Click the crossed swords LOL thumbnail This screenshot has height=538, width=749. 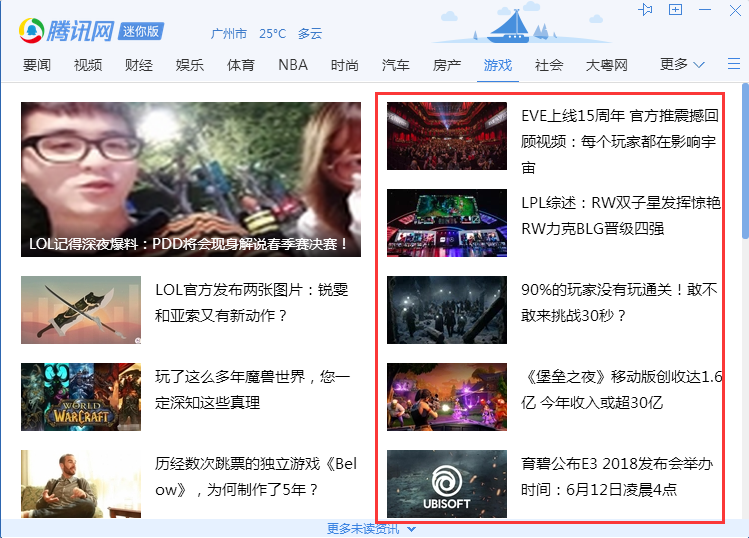coord(81,310)
